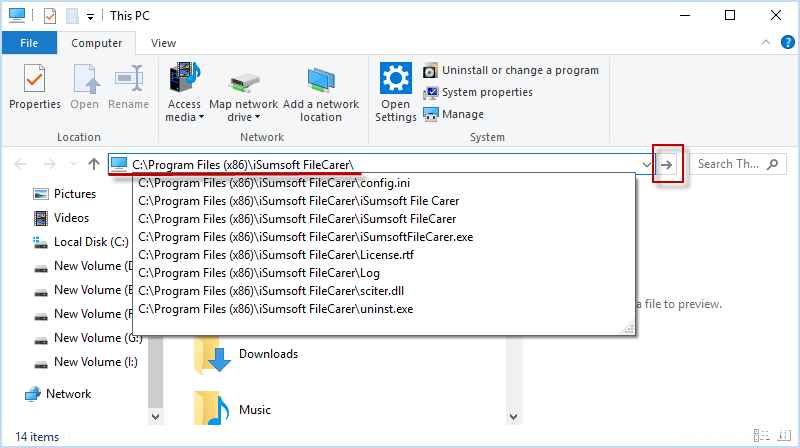The height and width of the screenshot is (448, 800).
Task: Click in the Search This PC box
Action: tap(737, 164)
